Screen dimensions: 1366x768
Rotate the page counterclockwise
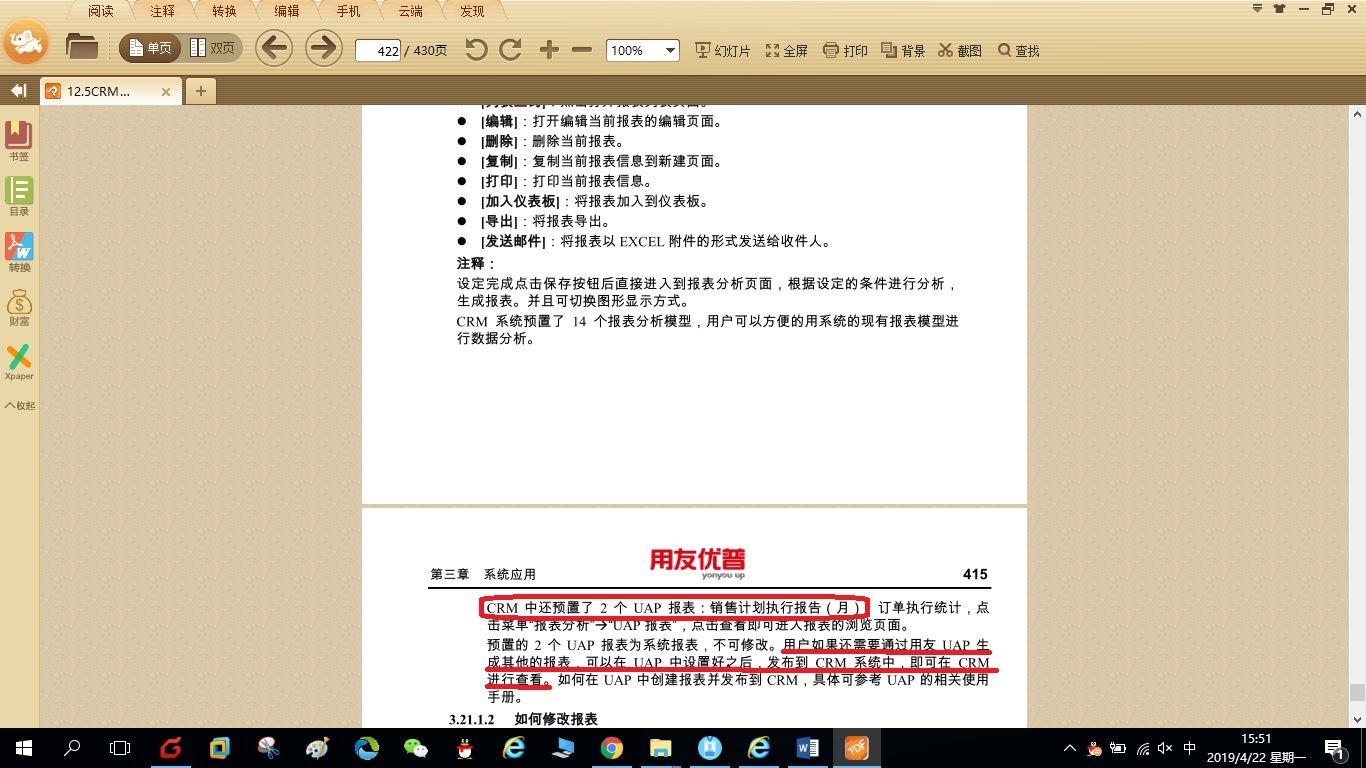(476, 50)
